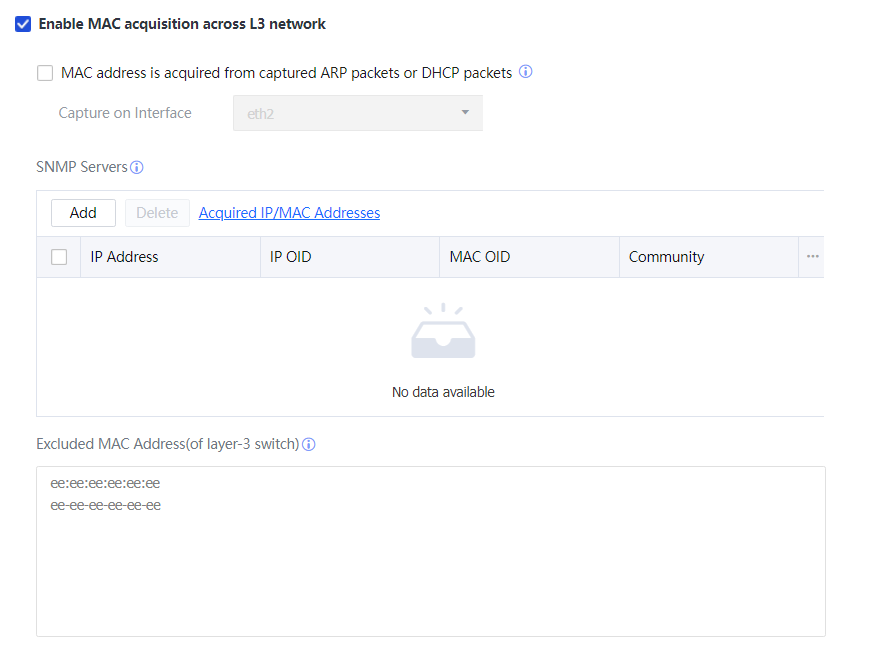Uncheck Enable MAC acquisition across L3 network
This screenshot has height=654, width=891.
(23, 24)
